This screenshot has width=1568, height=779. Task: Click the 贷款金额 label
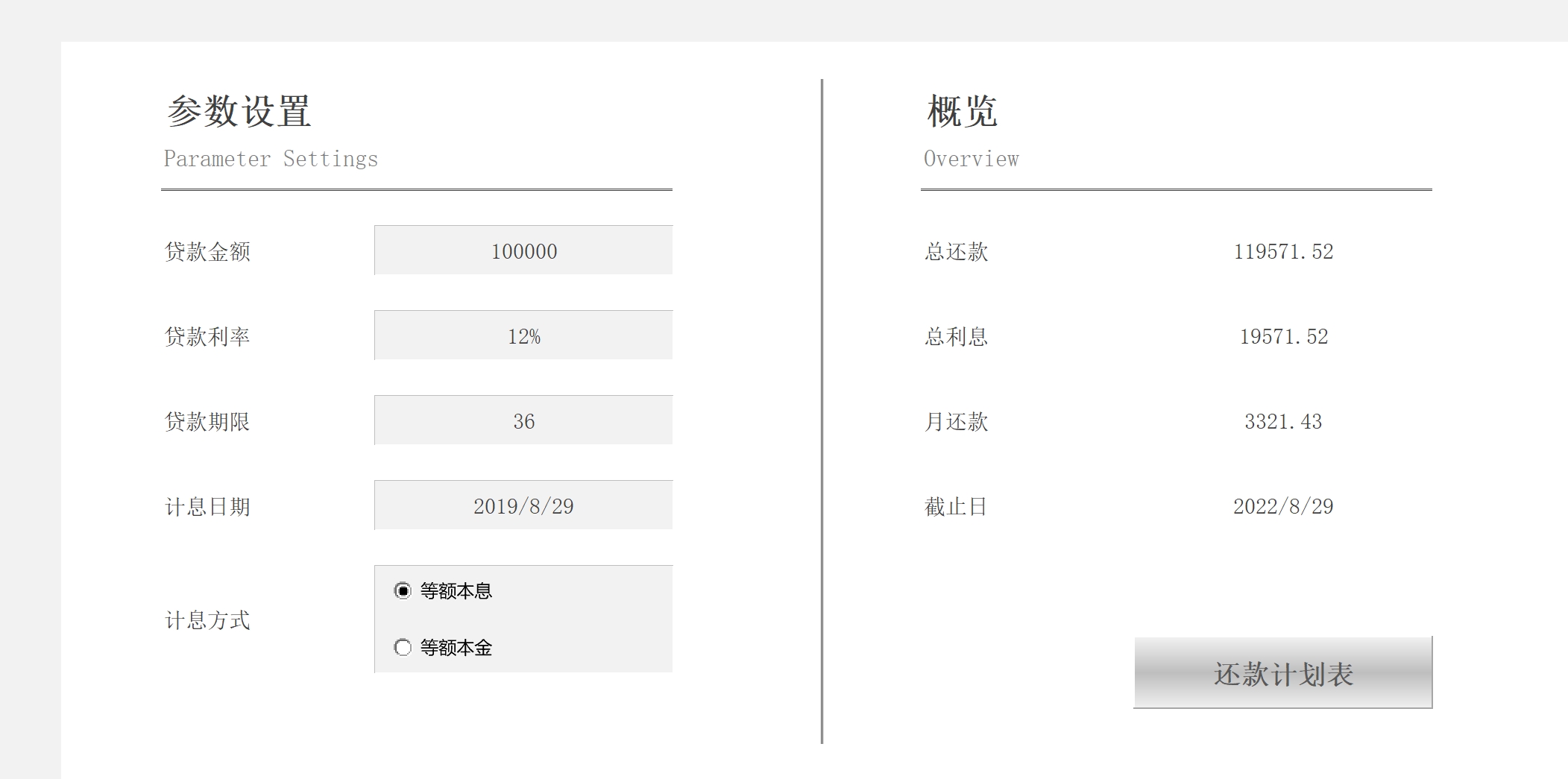pyautogui.click(x=207, y=252)
